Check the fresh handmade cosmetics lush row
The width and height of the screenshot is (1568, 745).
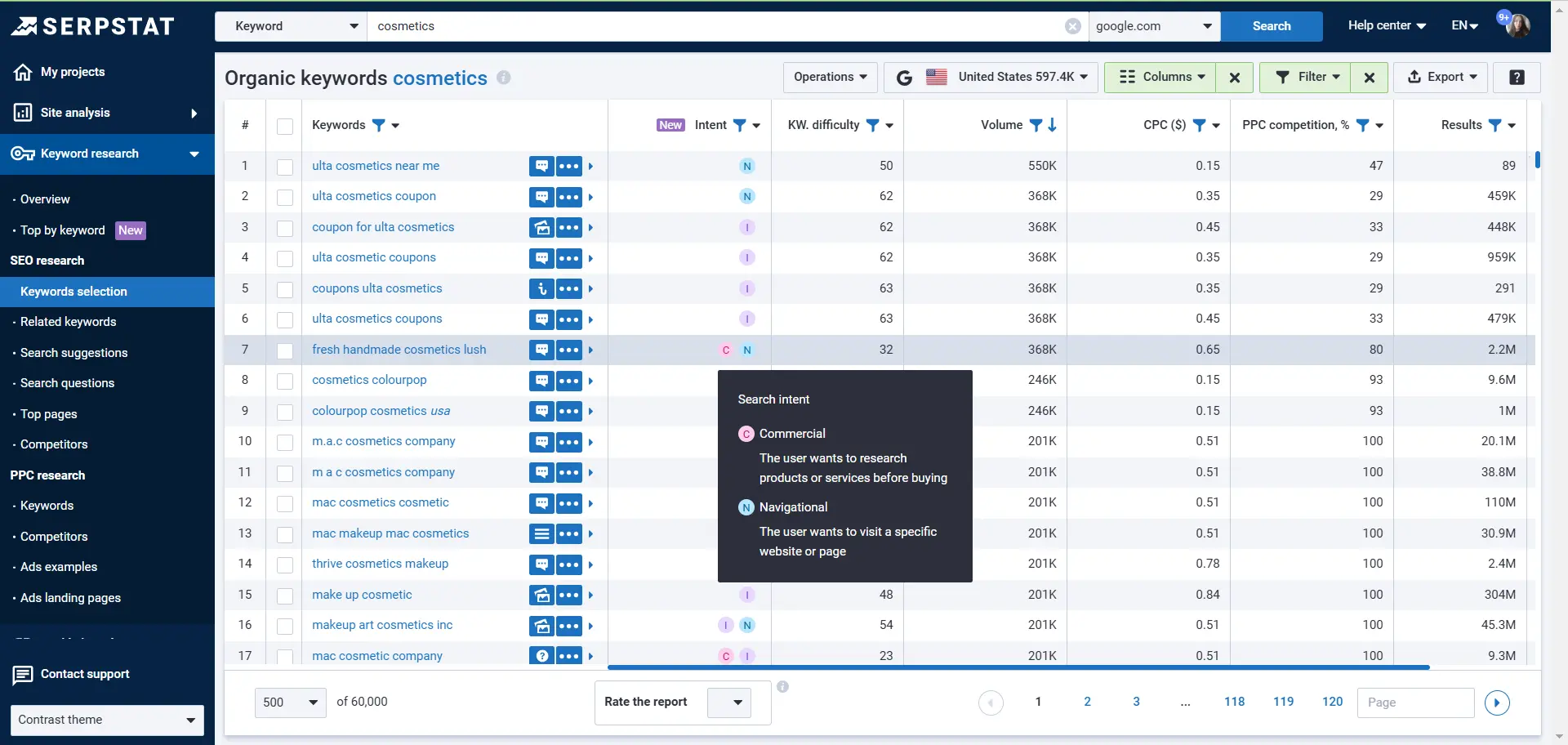tap(285, 350)
